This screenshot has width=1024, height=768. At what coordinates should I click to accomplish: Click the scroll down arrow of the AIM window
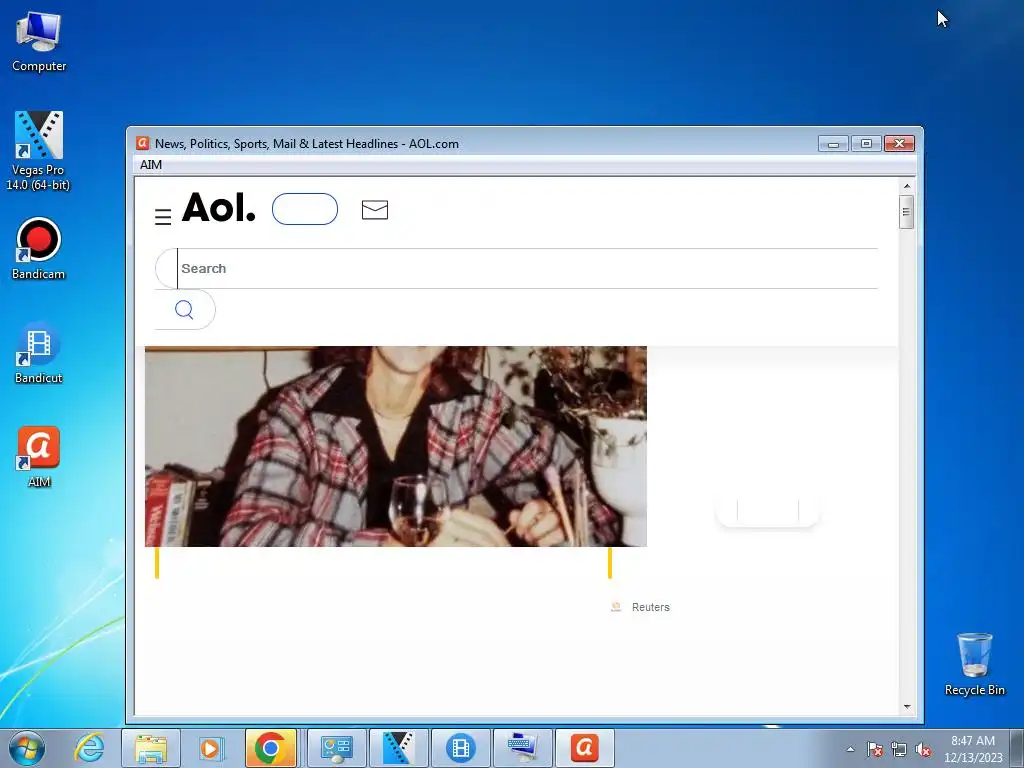click(x=906, y=707)
